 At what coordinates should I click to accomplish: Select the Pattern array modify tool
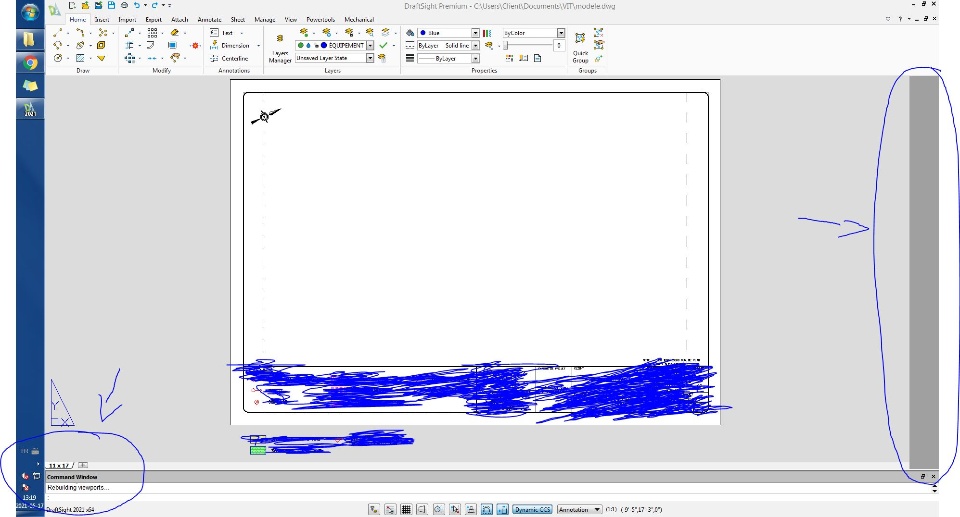[x=152, y=32]
